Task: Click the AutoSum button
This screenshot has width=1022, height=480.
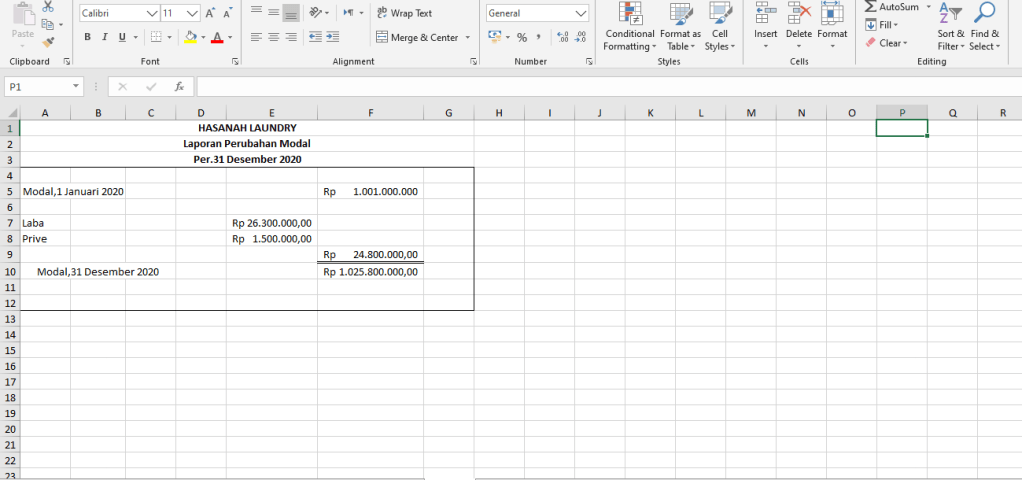Action: point(891,7)
